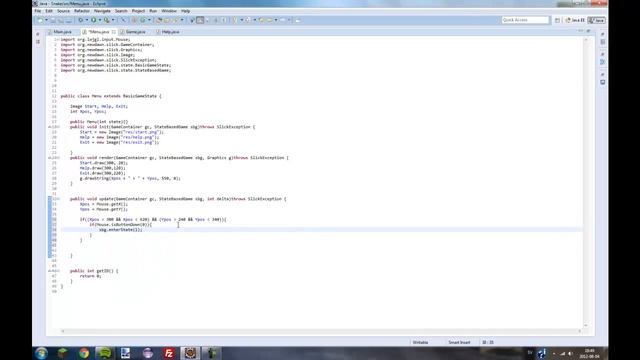Open the Search menu
This screenshot has width=640, height=360.
click(x=121, y=11)
